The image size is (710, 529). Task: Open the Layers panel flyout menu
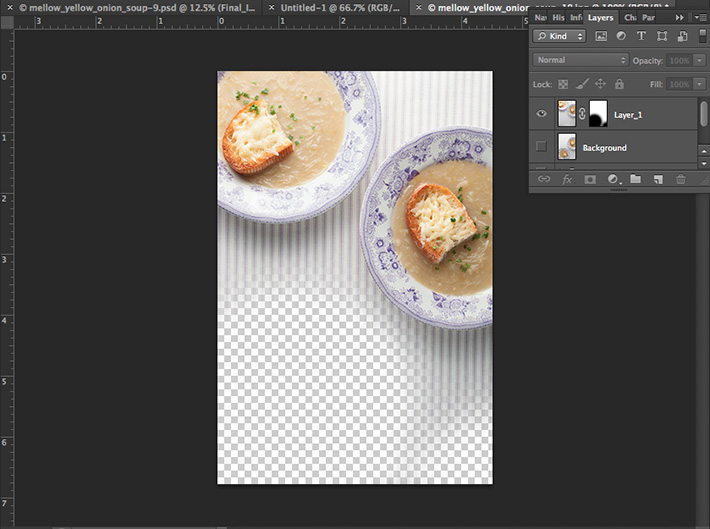point(698,17)
